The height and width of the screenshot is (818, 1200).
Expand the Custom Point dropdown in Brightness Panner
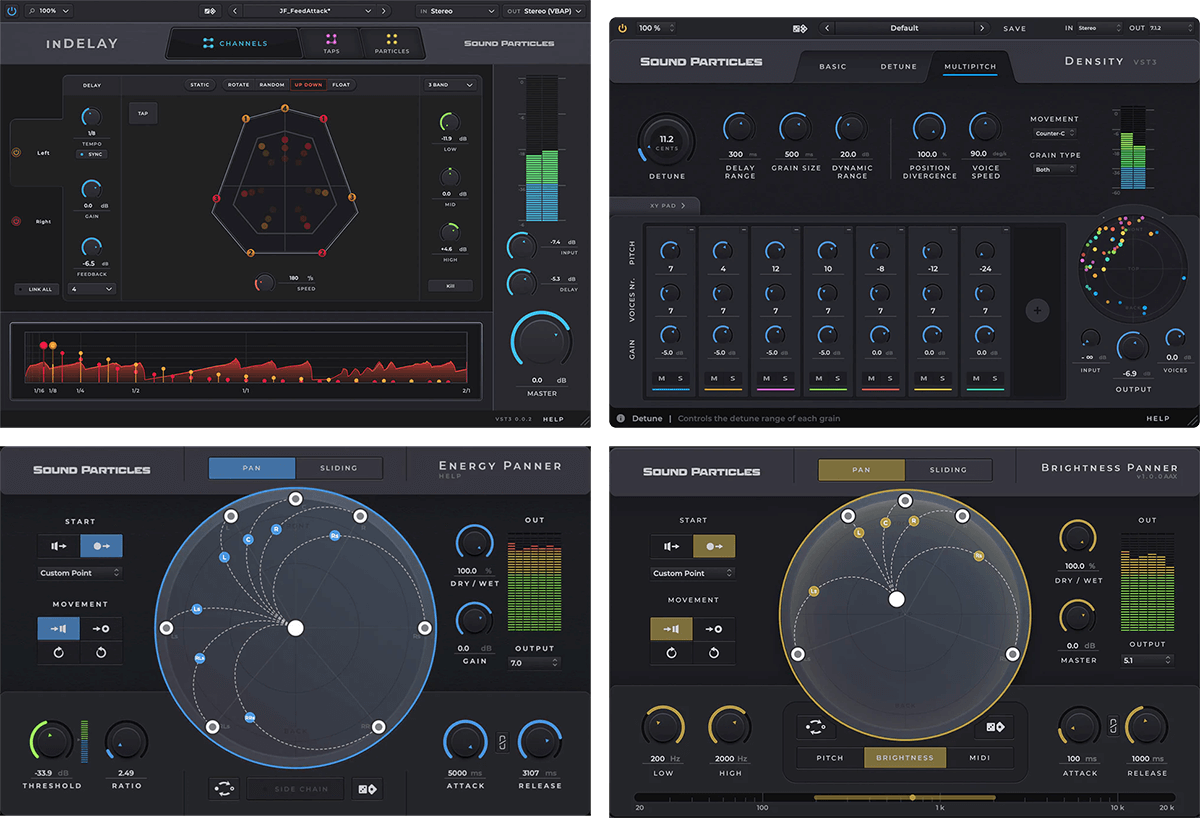[x=693, y=573]
